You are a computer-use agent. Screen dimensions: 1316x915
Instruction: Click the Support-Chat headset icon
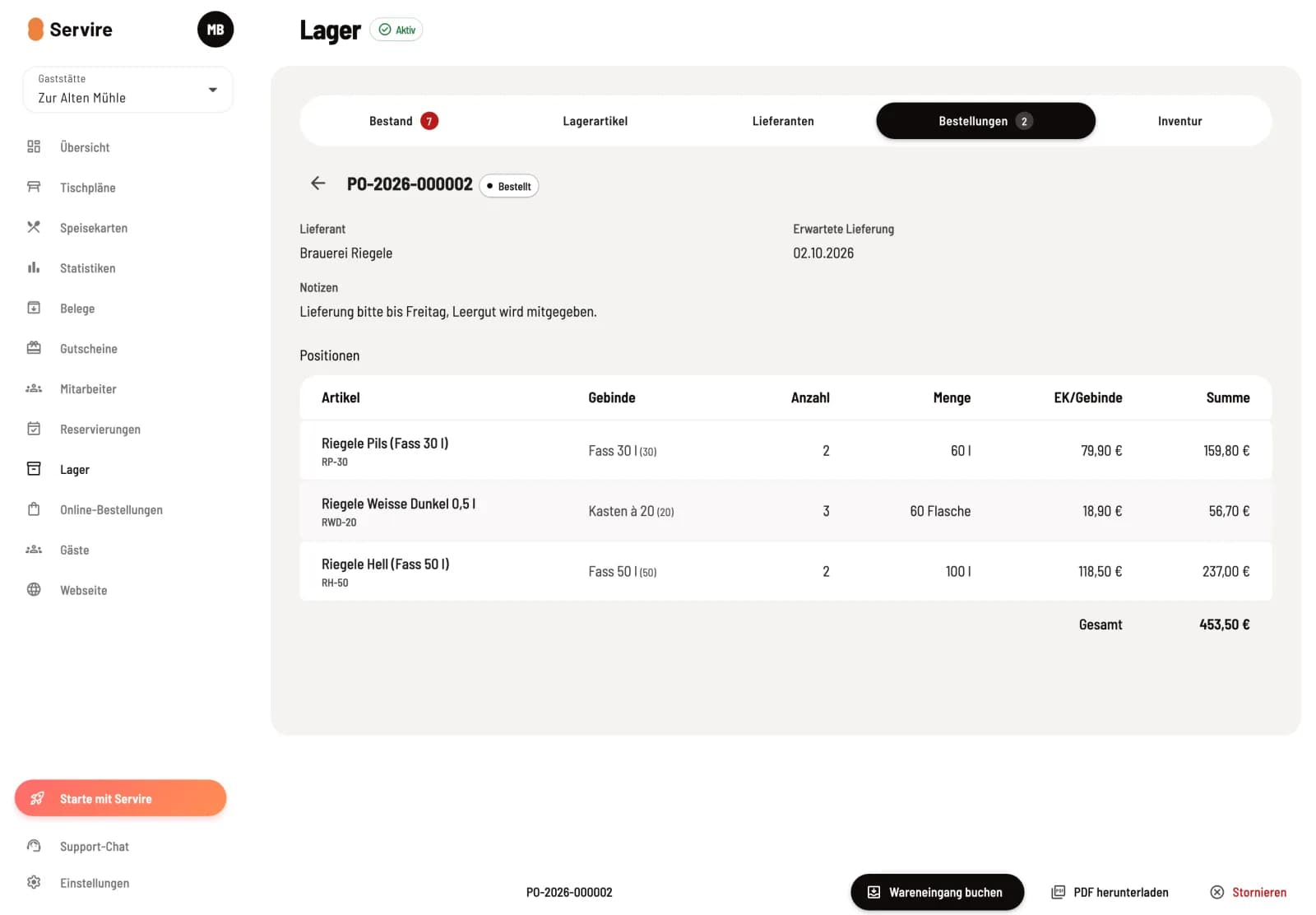34,846
